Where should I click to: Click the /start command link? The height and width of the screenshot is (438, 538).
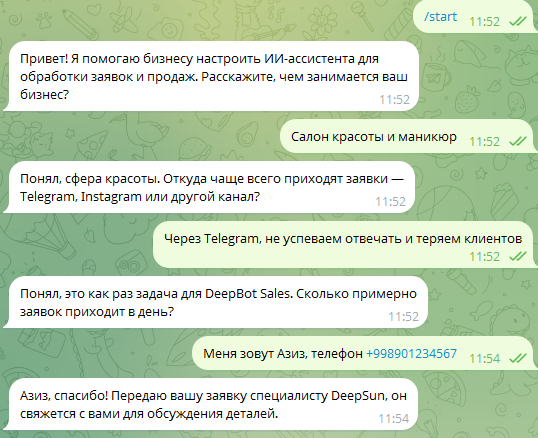click(441, 17)
